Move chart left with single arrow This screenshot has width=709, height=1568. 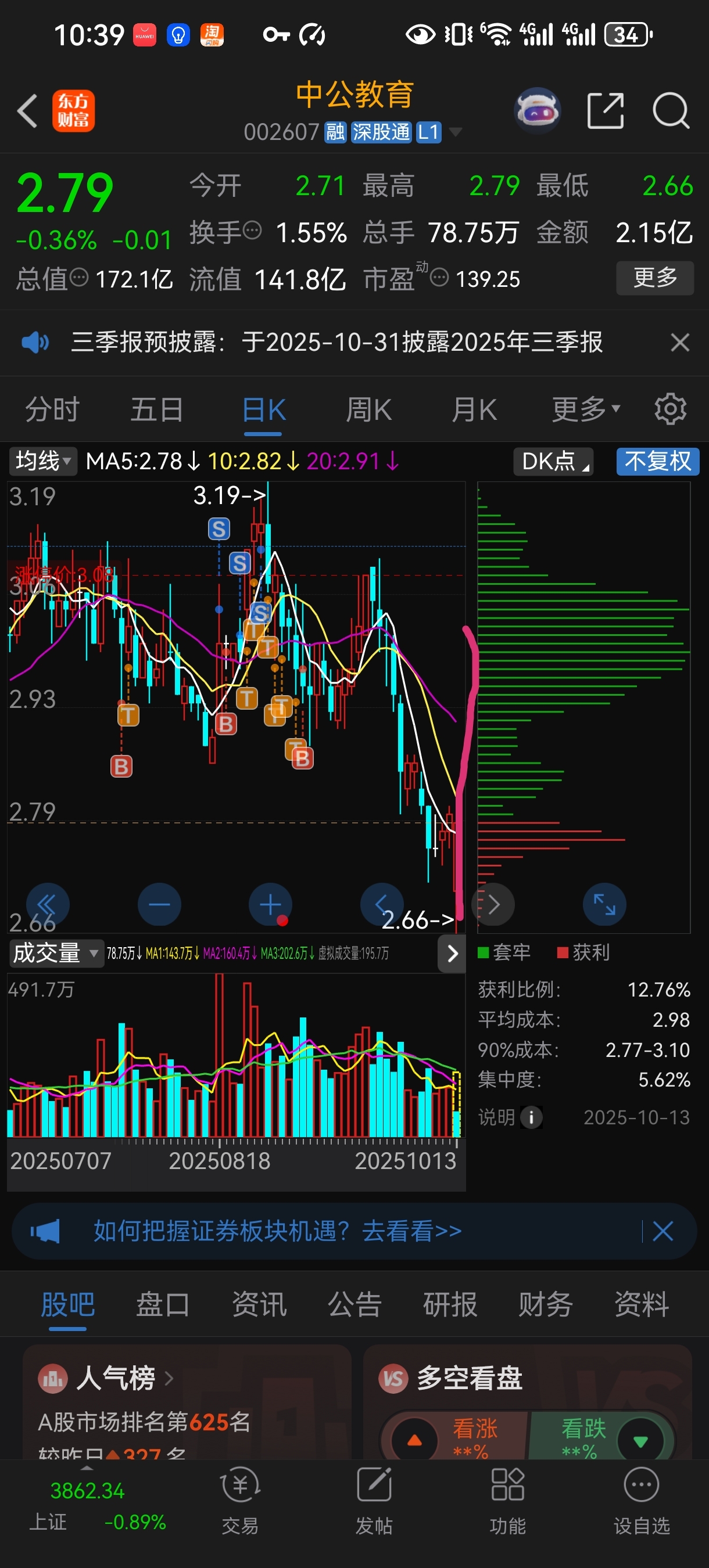click(382, 905)
